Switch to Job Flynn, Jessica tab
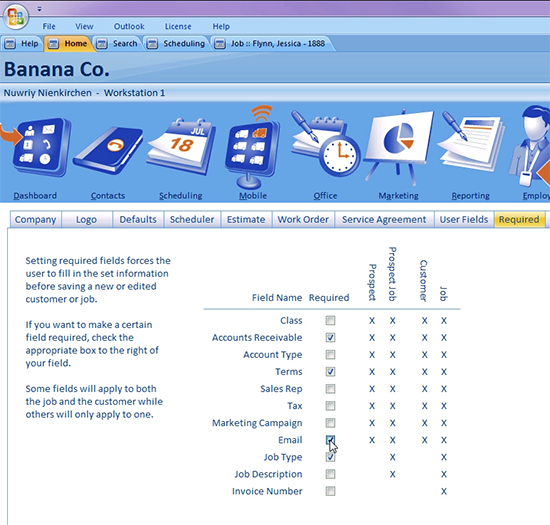The height and width of the screenshot is (525, 550). [271, 43]
